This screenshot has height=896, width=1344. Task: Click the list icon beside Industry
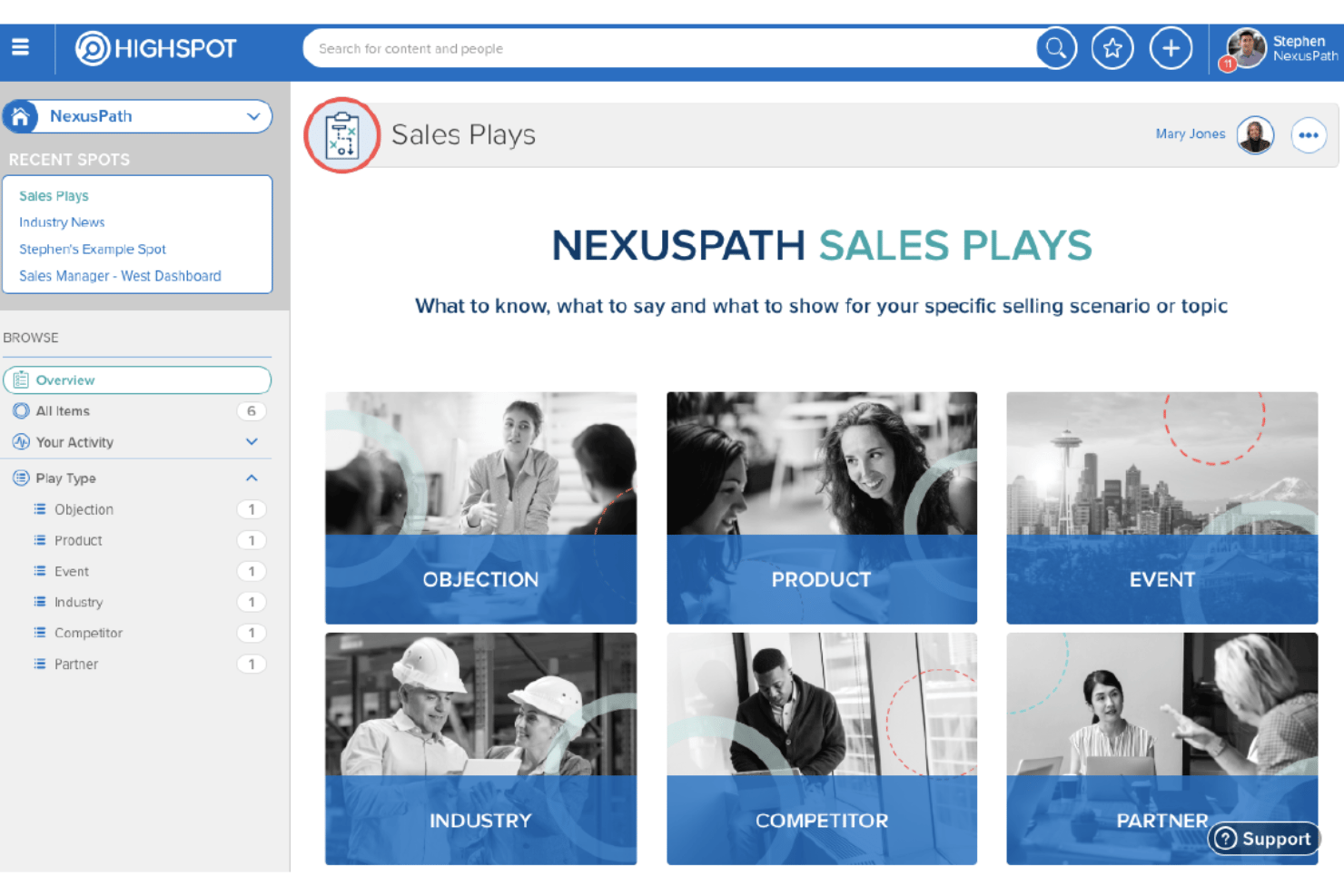coord(40,602)
